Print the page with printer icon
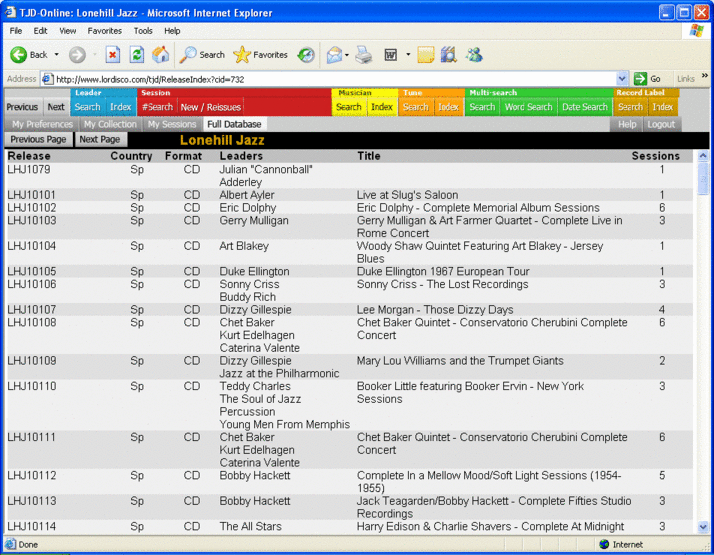The width and height of the screenshot is (714, 555). (364, 55)
